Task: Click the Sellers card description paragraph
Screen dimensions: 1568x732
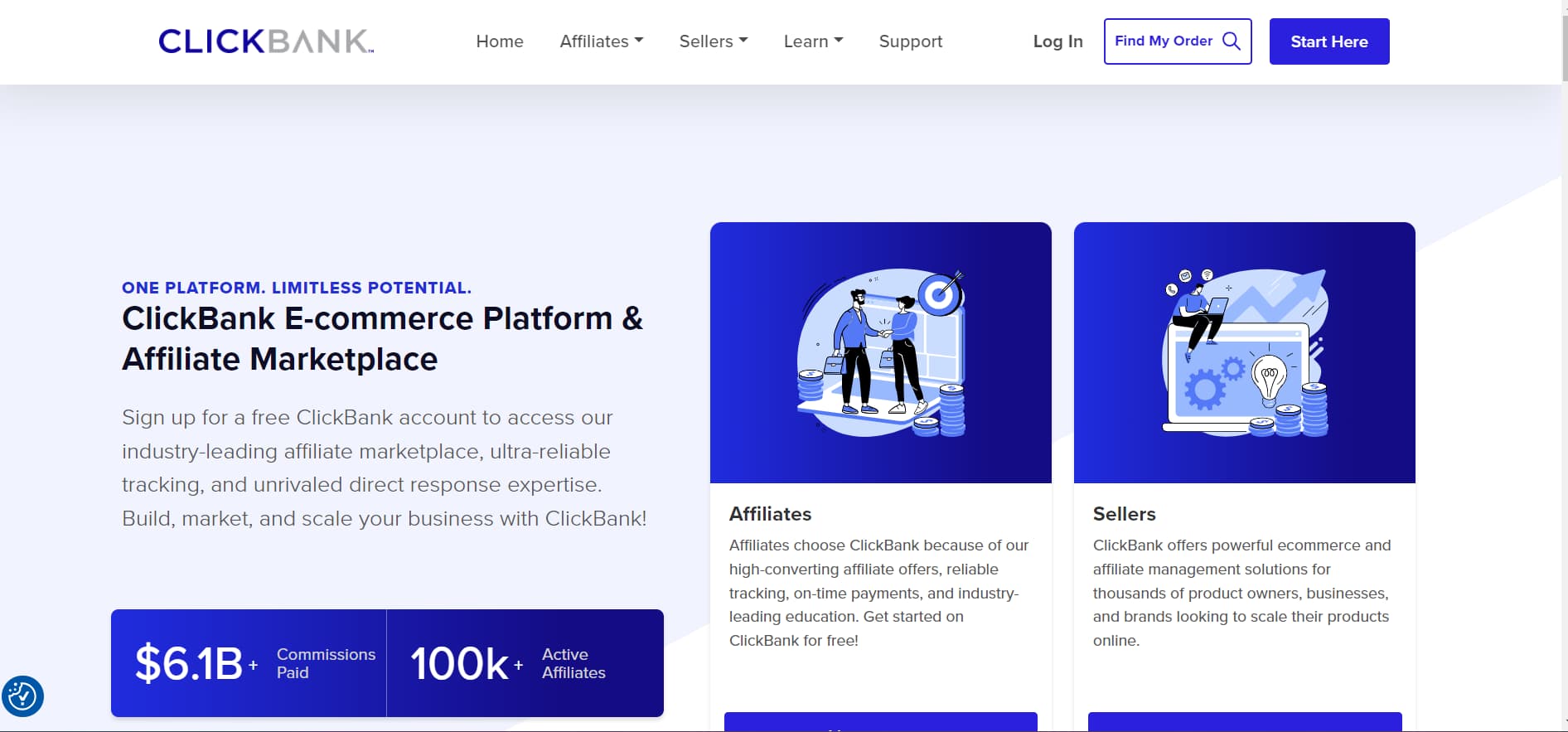Action: click(x=1242, y=593)
